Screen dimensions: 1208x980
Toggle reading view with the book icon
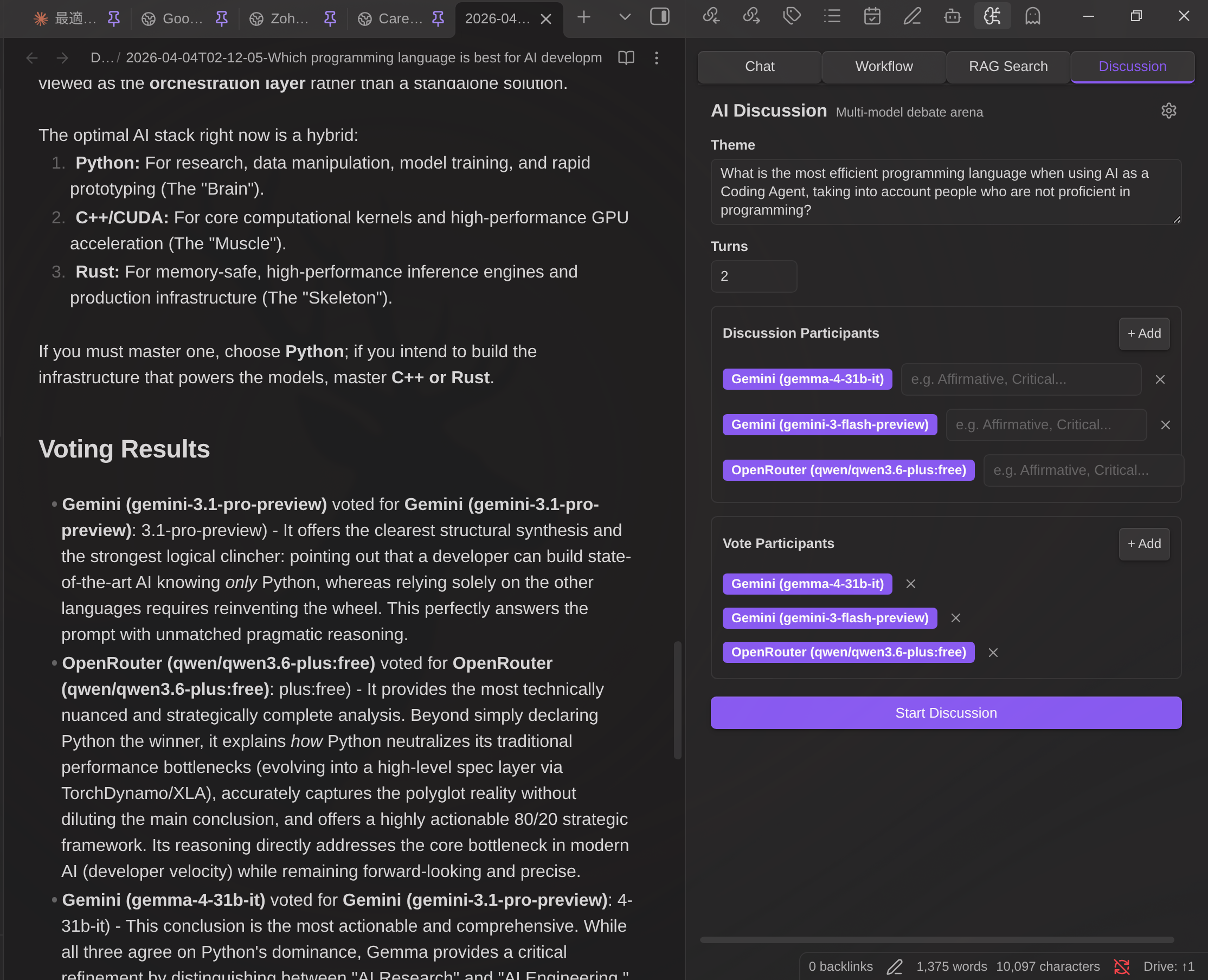(626, 57)
